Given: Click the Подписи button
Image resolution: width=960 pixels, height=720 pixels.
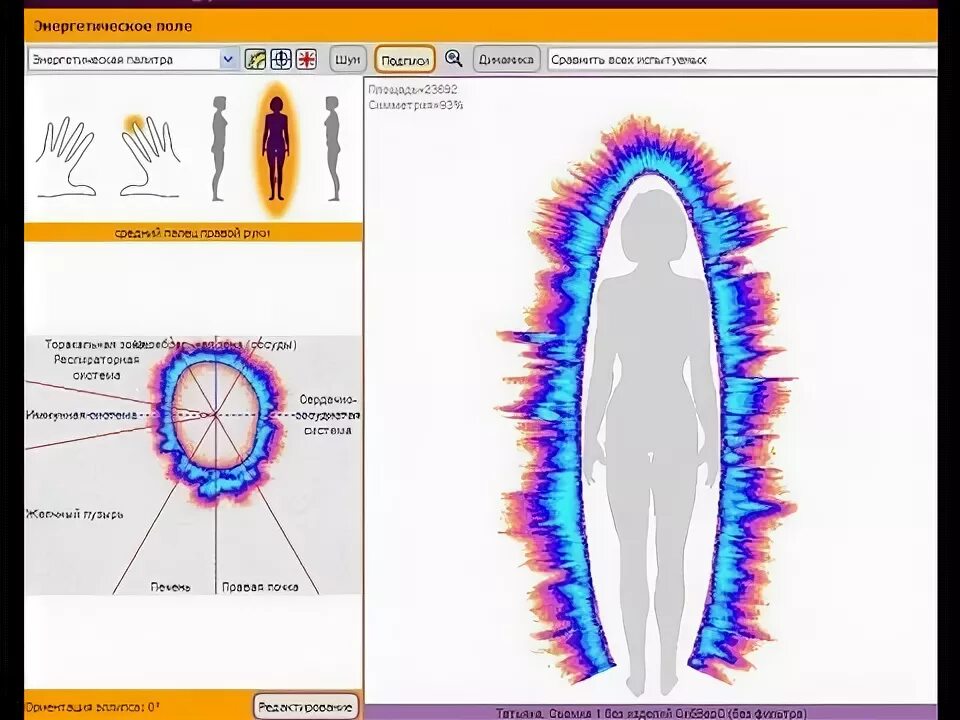Looking at the screenshot, I should point(405,59).
